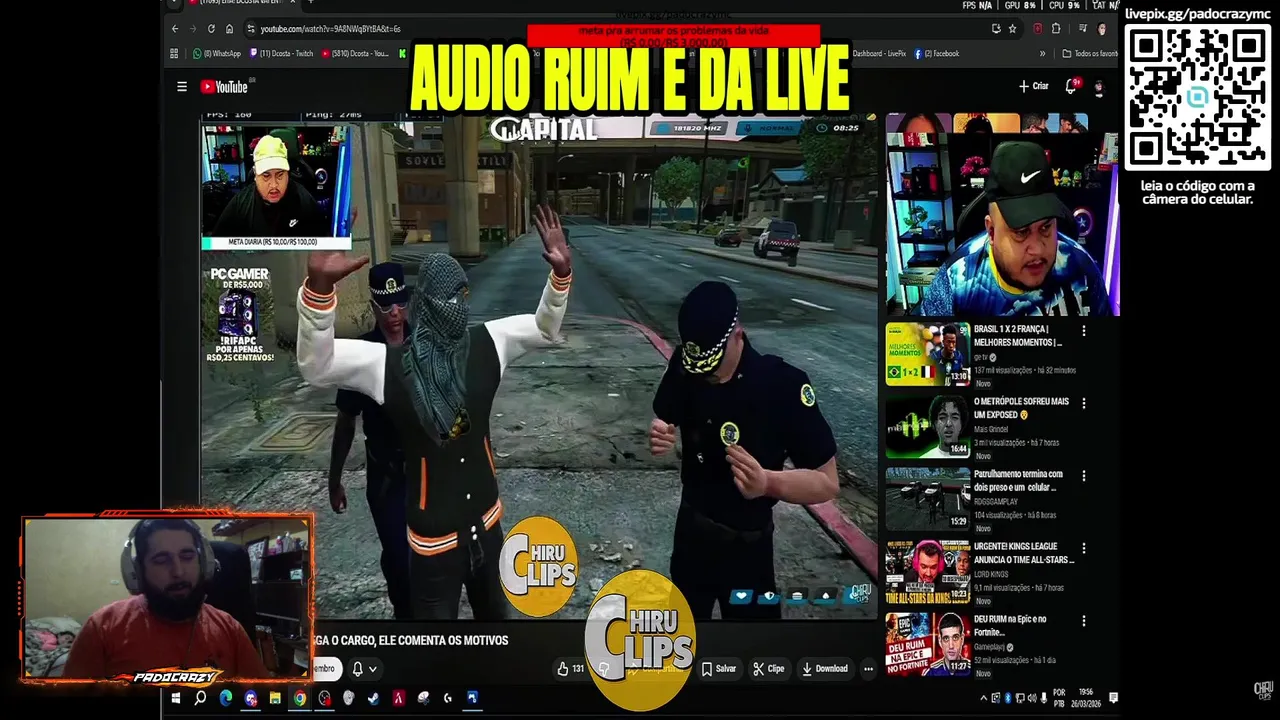Open options for Brasil 1 x 2 França video
The width and height of the screenshot is (1280, 720).
click(x=1084, y=331)
